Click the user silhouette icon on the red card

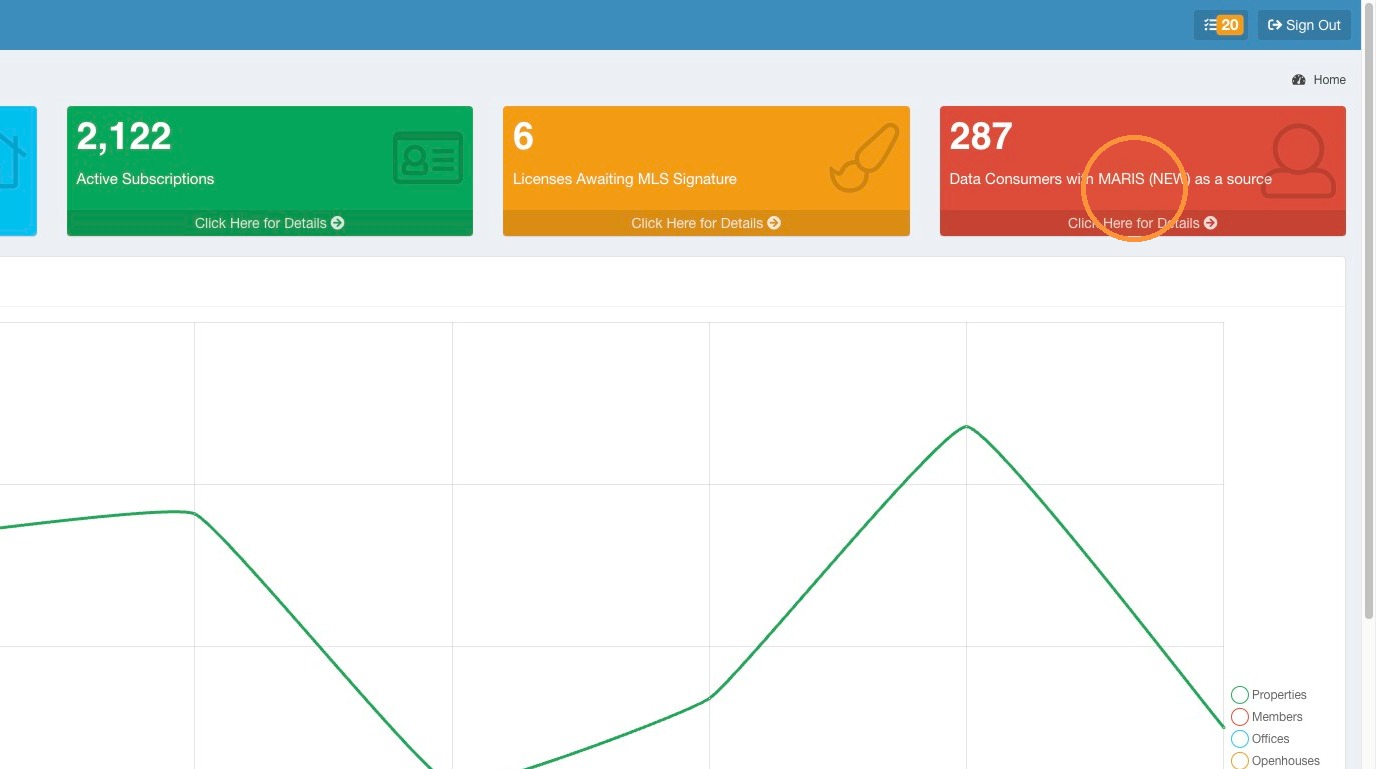point(1298,160)
